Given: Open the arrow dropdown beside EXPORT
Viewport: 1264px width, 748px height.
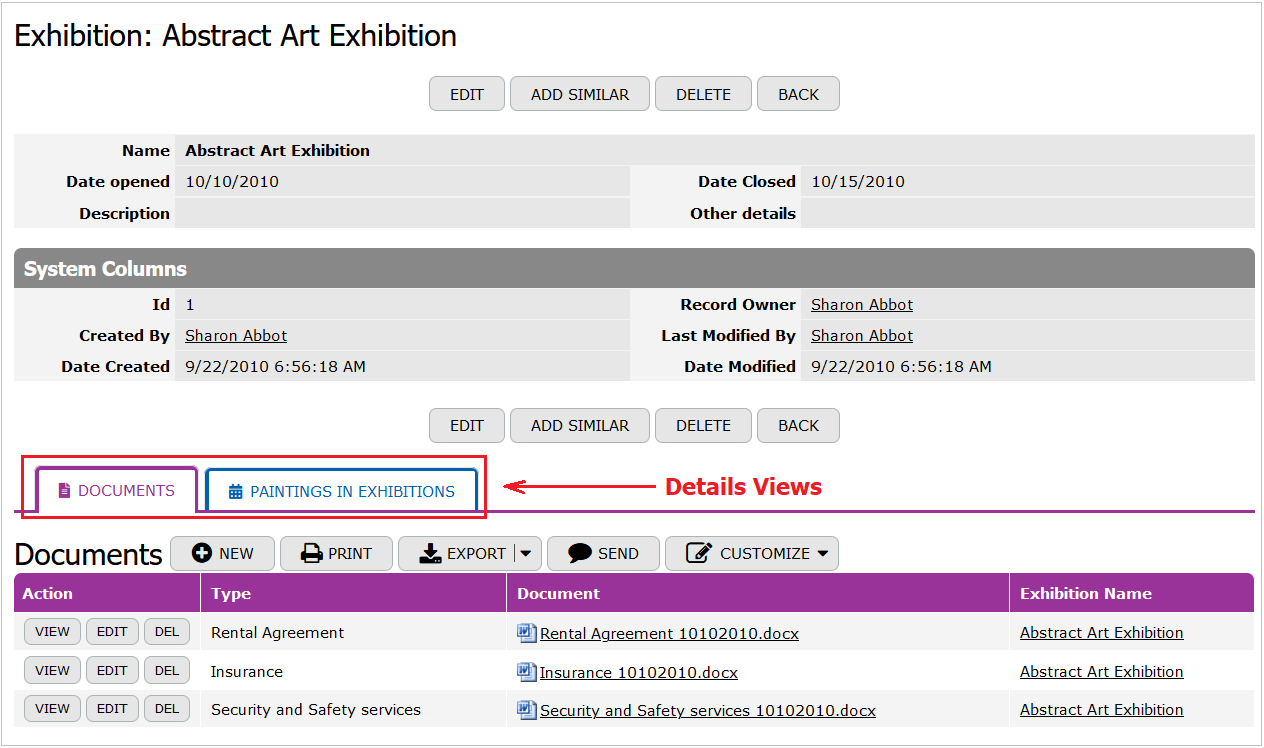Looking at the screenshot, I should point(526,553).
